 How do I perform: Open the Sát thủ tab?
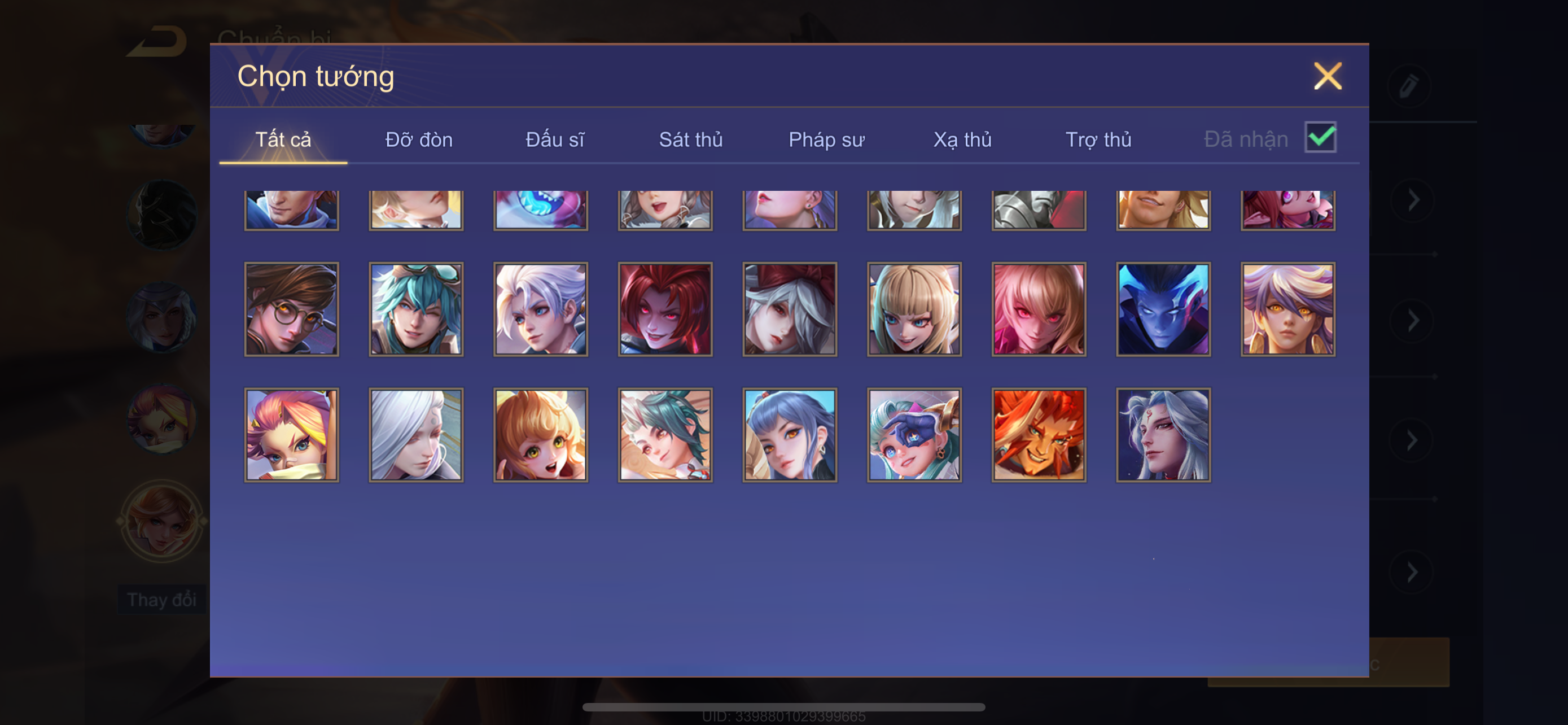click(x=691, y=139)
